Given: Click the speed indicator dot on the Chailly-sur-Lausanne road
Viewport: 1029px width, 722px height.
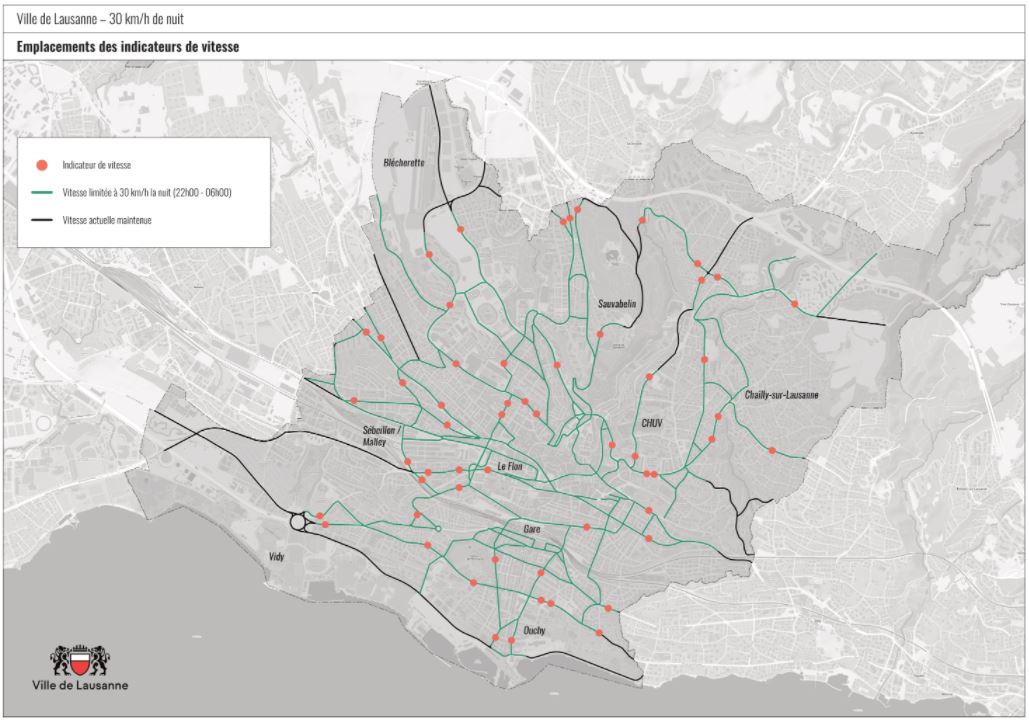Looking at the screenshot, I should (772, 450).
